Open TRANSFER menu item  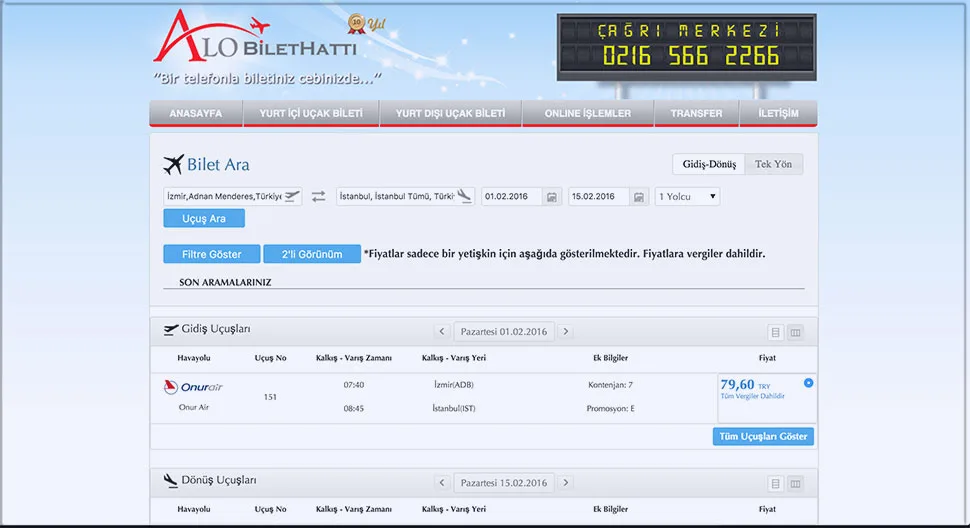pyautogui.click(x=697, y=113)
